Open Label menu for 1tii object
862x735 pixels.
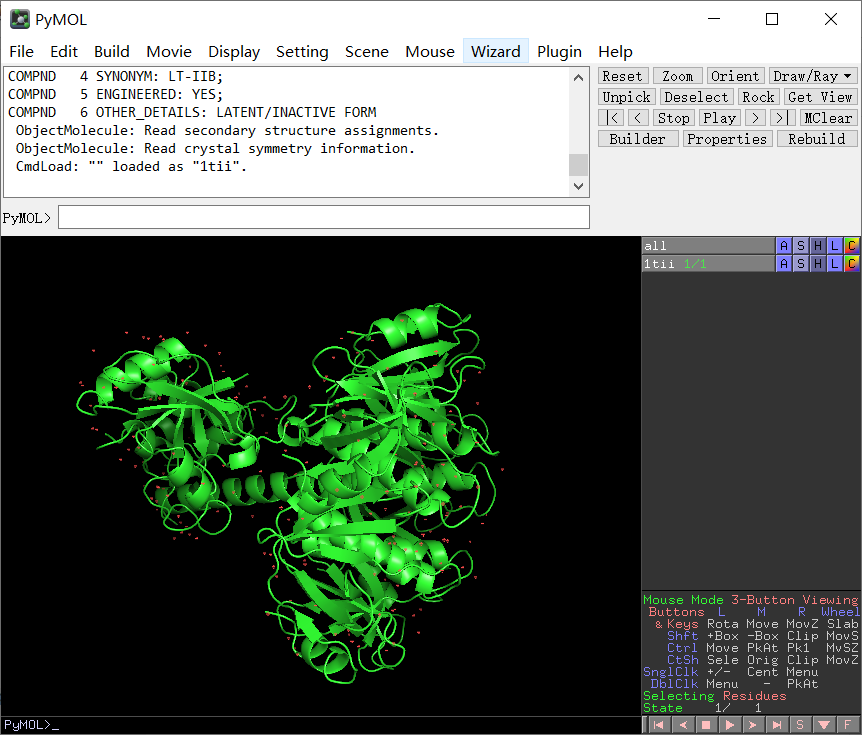835,264
